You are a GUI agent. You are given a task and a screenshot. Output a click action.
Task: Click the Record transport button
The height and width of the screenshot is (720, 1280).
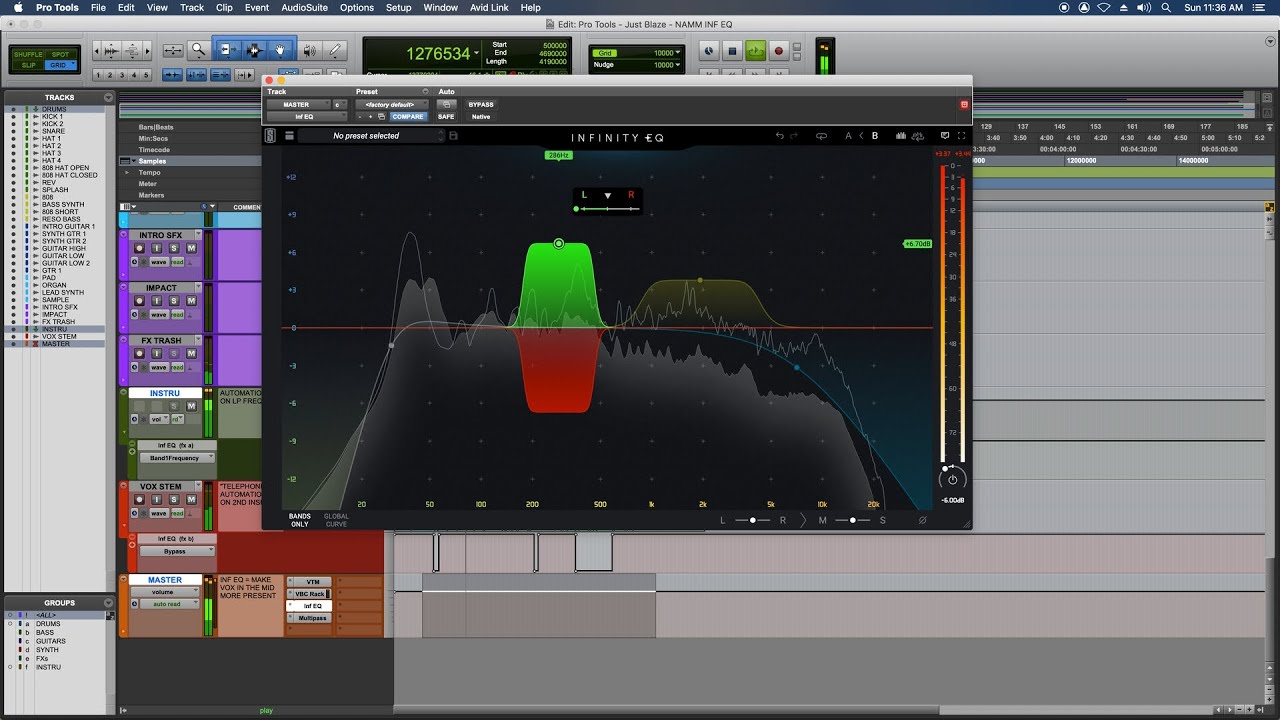click(779, 50)
